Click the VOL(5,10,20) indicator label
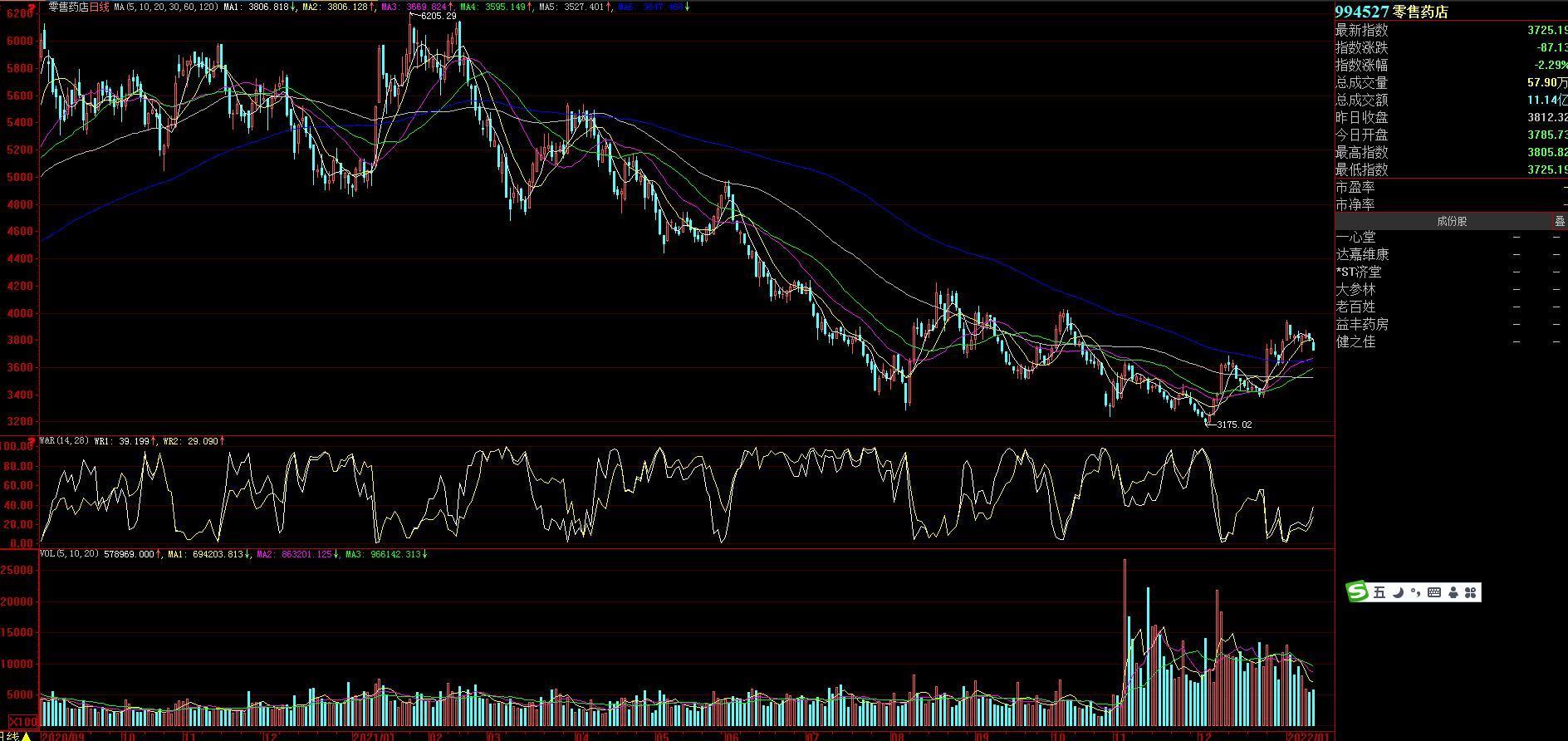The image size is (1568, 741). (70, 554)
